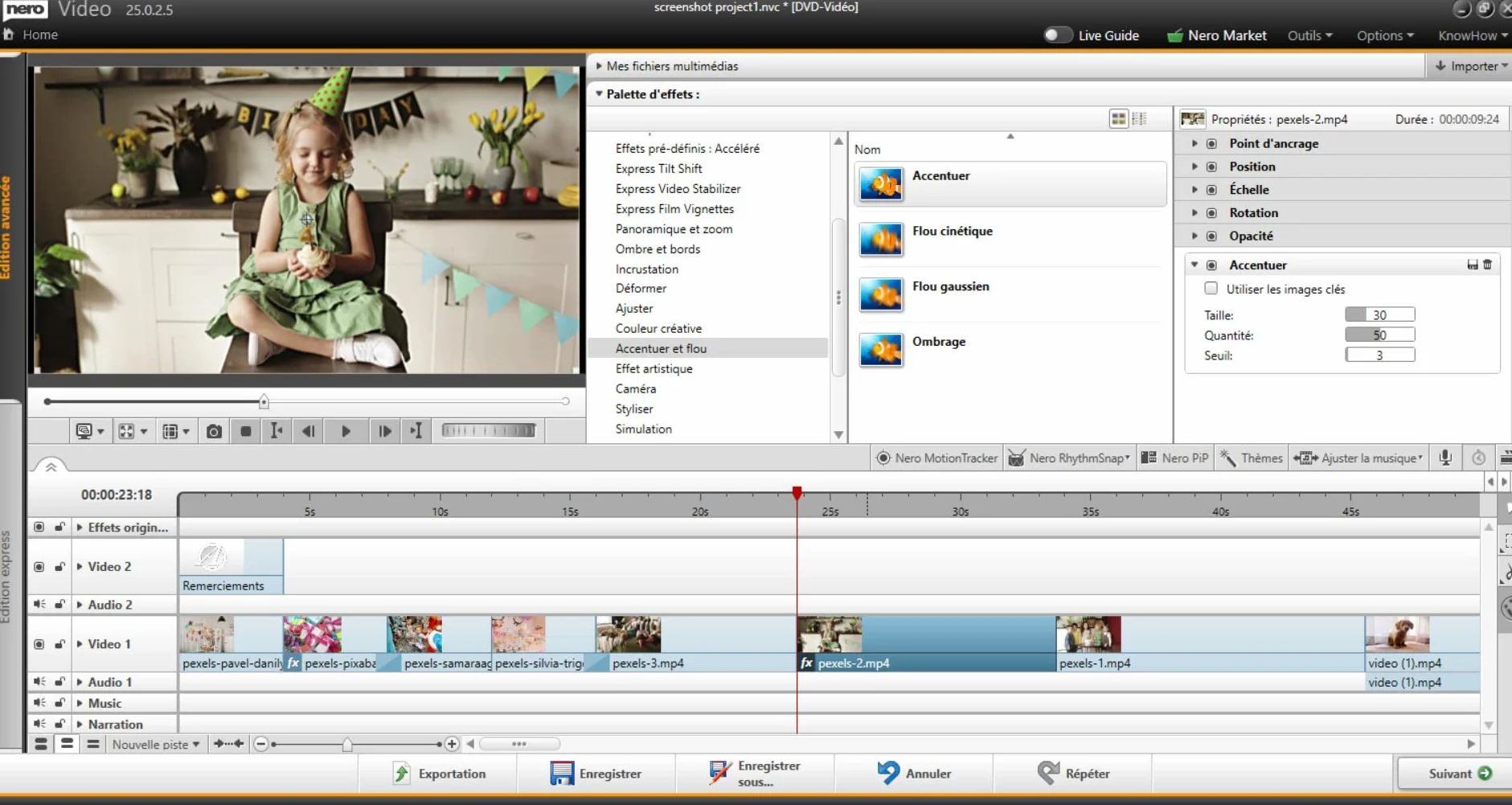
Task: Select the large track height icon
Action: click(41, 744)
